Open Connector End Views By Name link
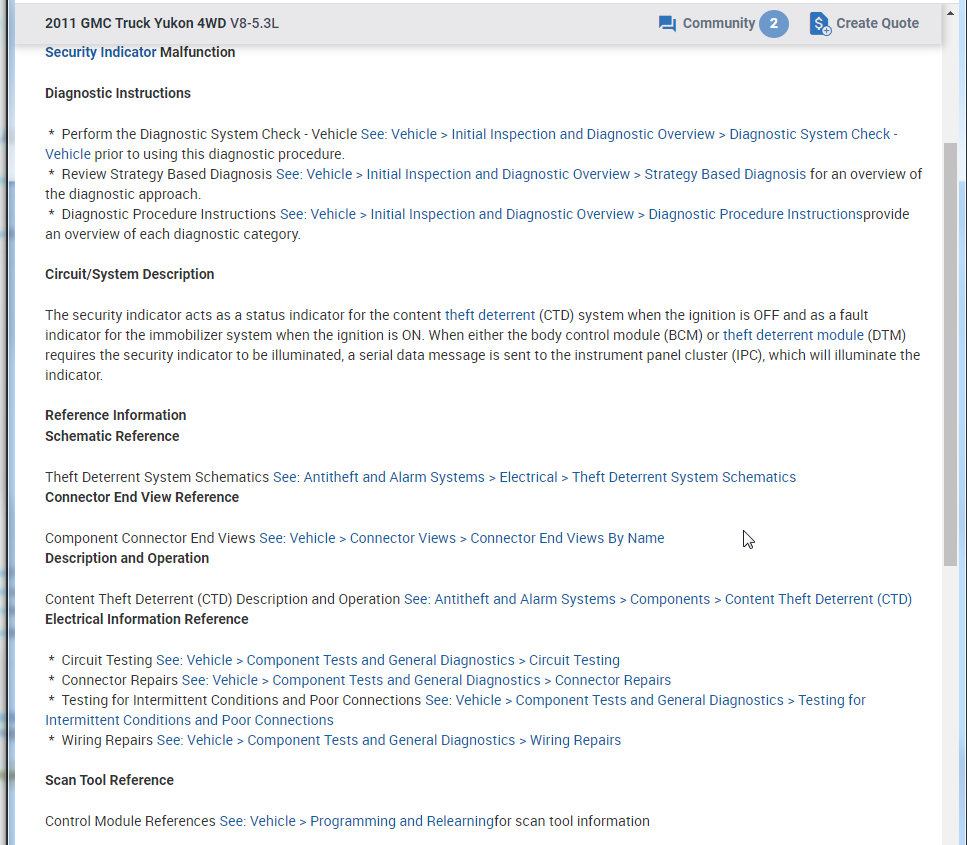 (x=567, y=538)
